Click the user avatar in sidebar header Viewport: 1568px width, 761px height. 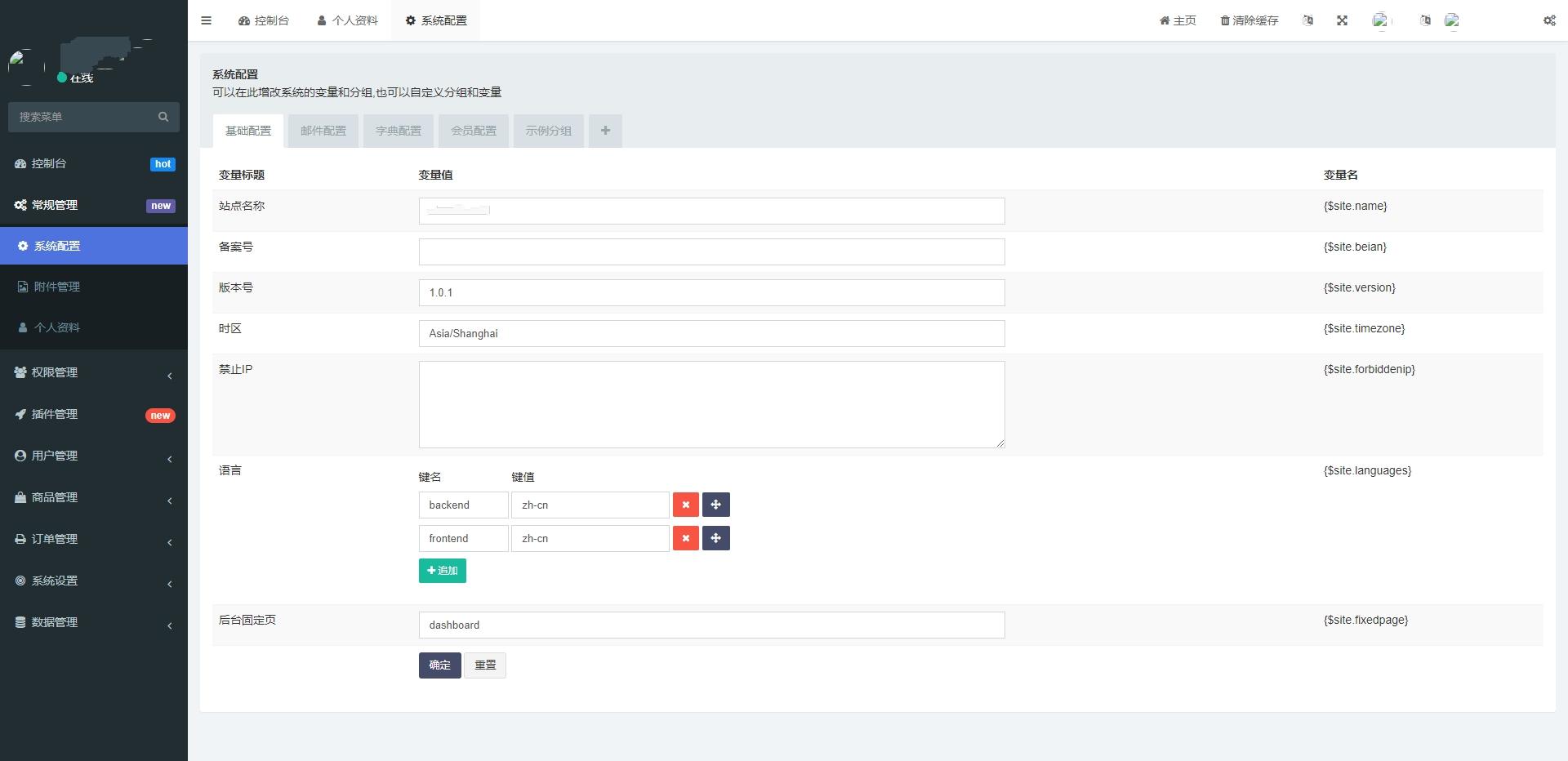tap(26, 67)
